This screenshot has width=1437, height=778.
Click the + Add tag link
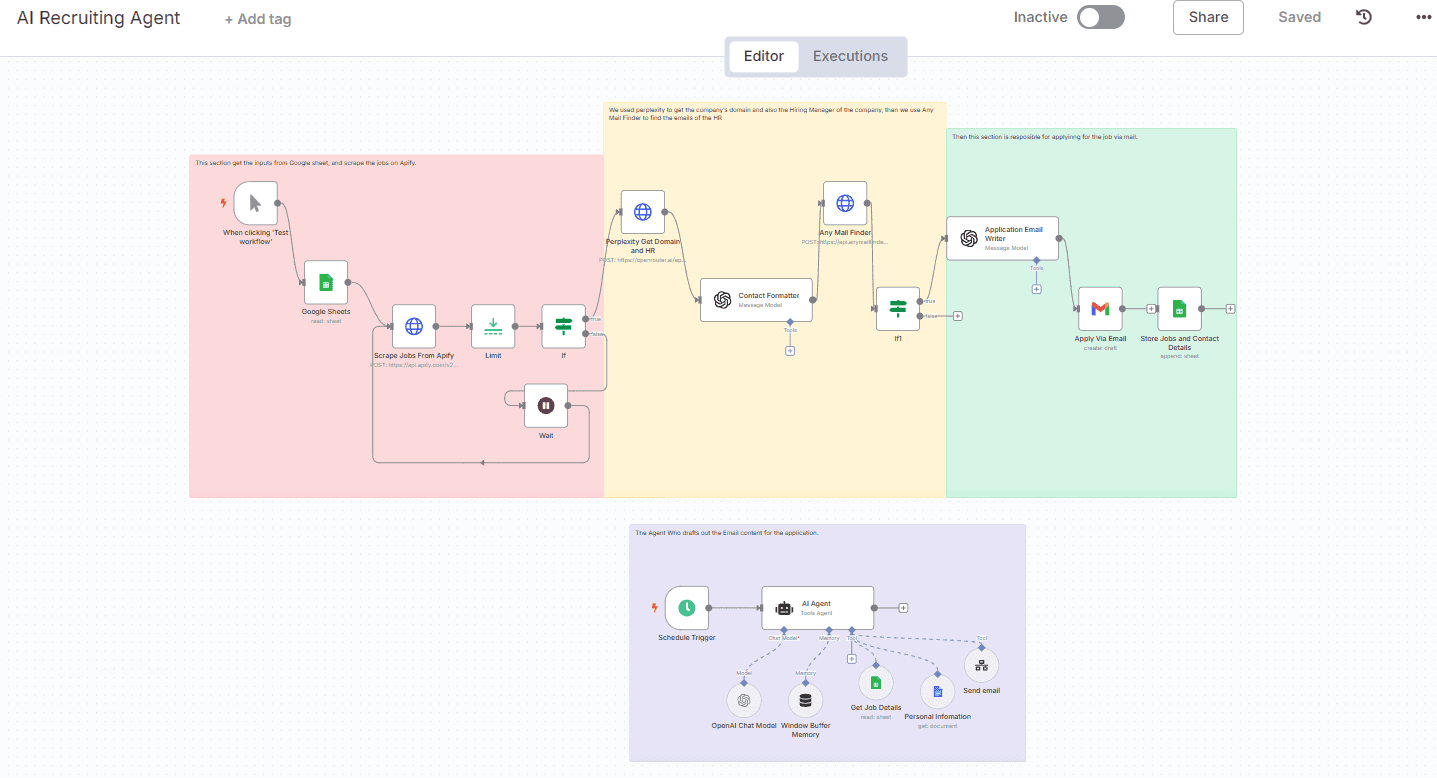tap(258, 19)
